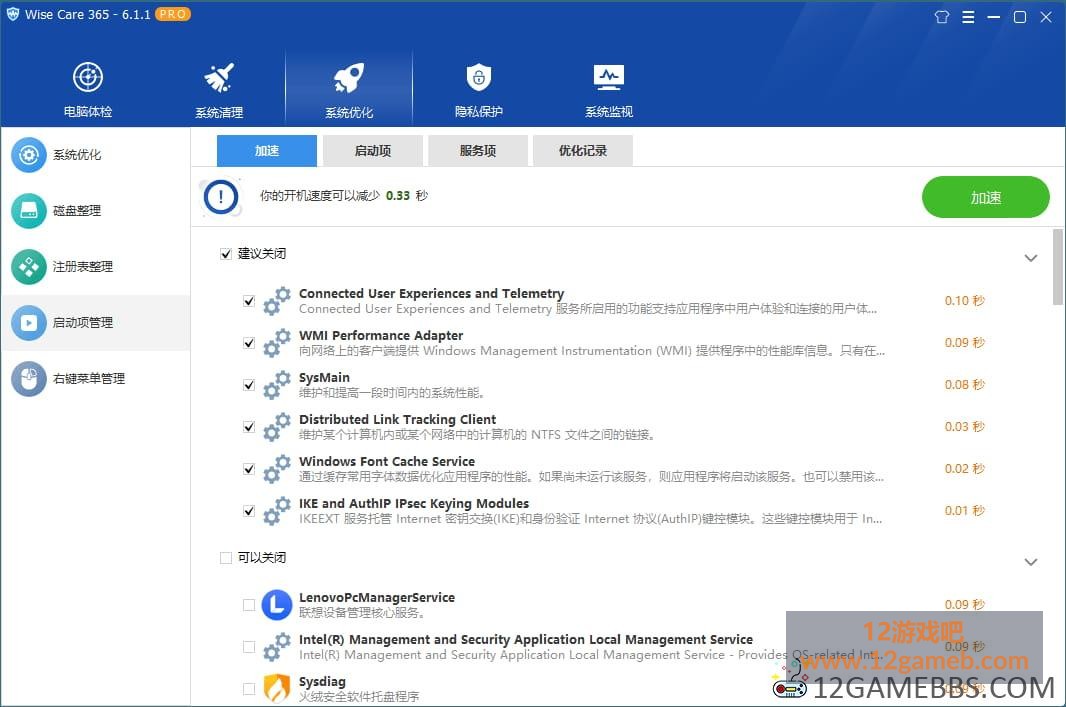Click the skin (shirt) icon in title bar
Viewport: 1066px width, 707px height.
pos(942,17)
